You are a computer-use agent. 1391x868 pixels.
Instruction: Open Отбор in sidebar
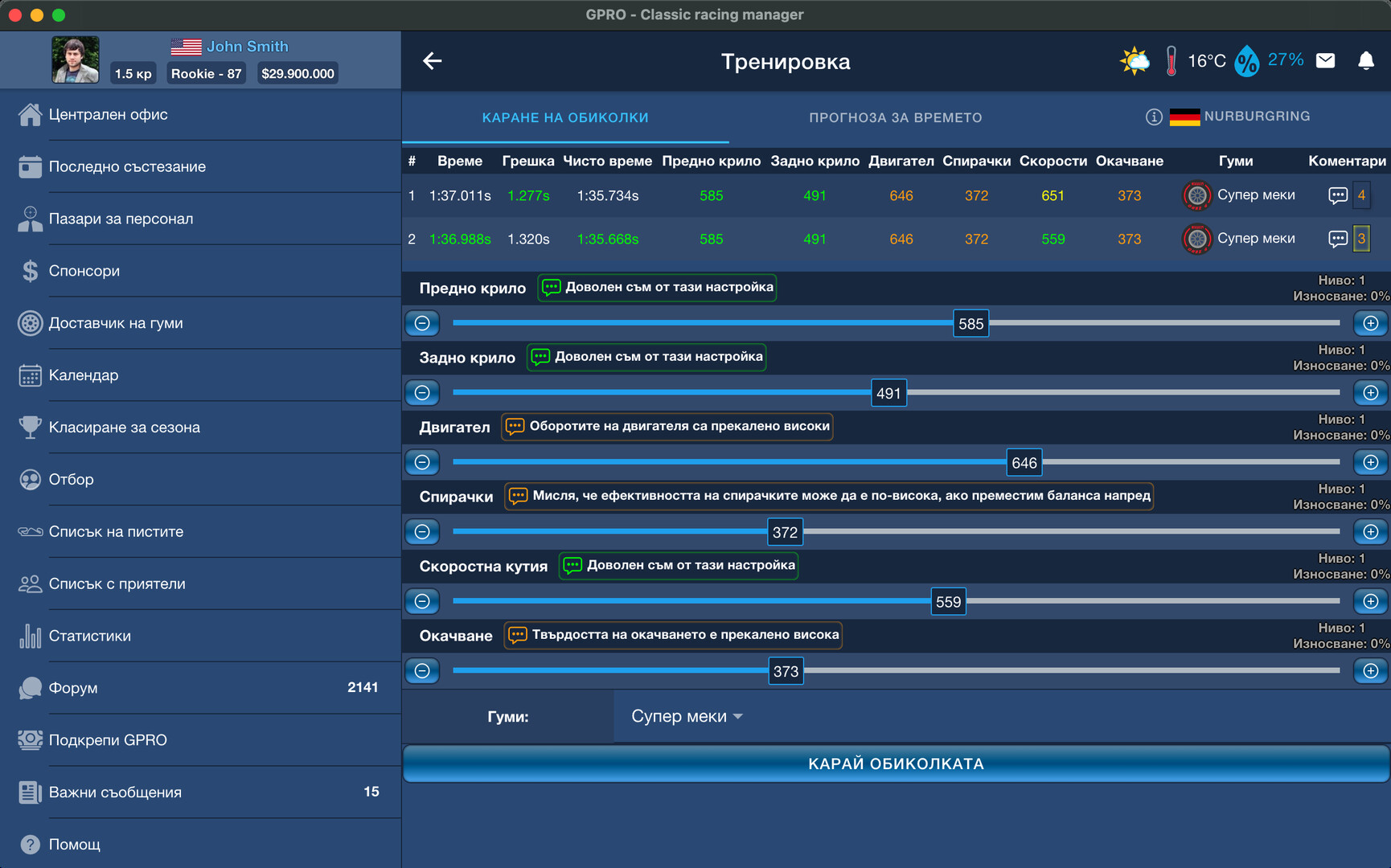click(200, 480)
